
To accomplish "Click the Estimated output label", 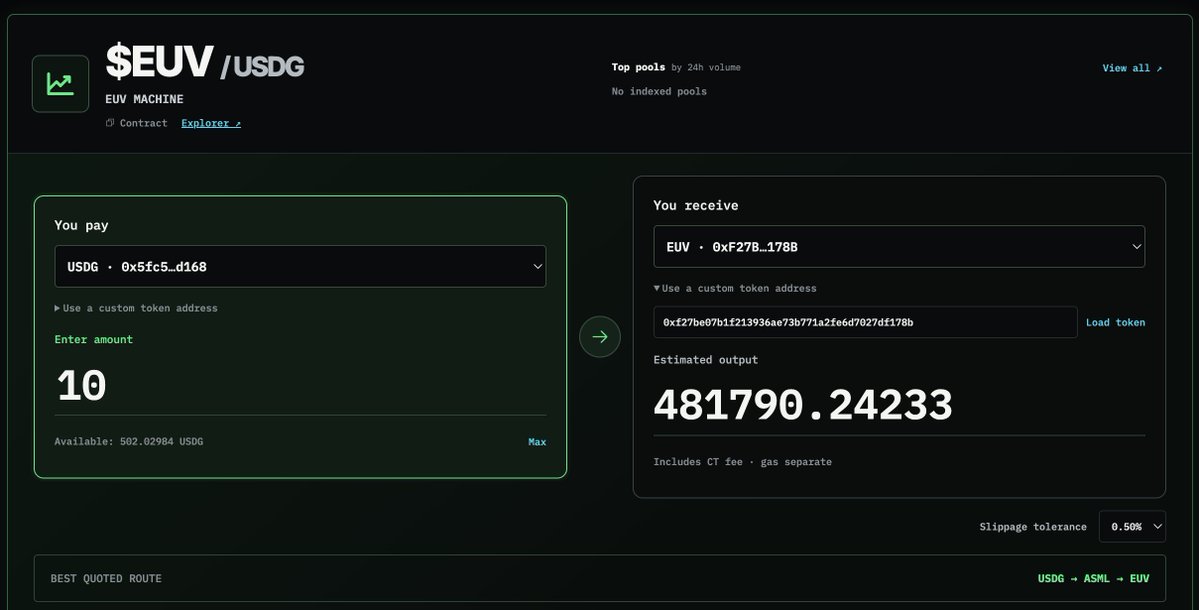I will [706, 360].
